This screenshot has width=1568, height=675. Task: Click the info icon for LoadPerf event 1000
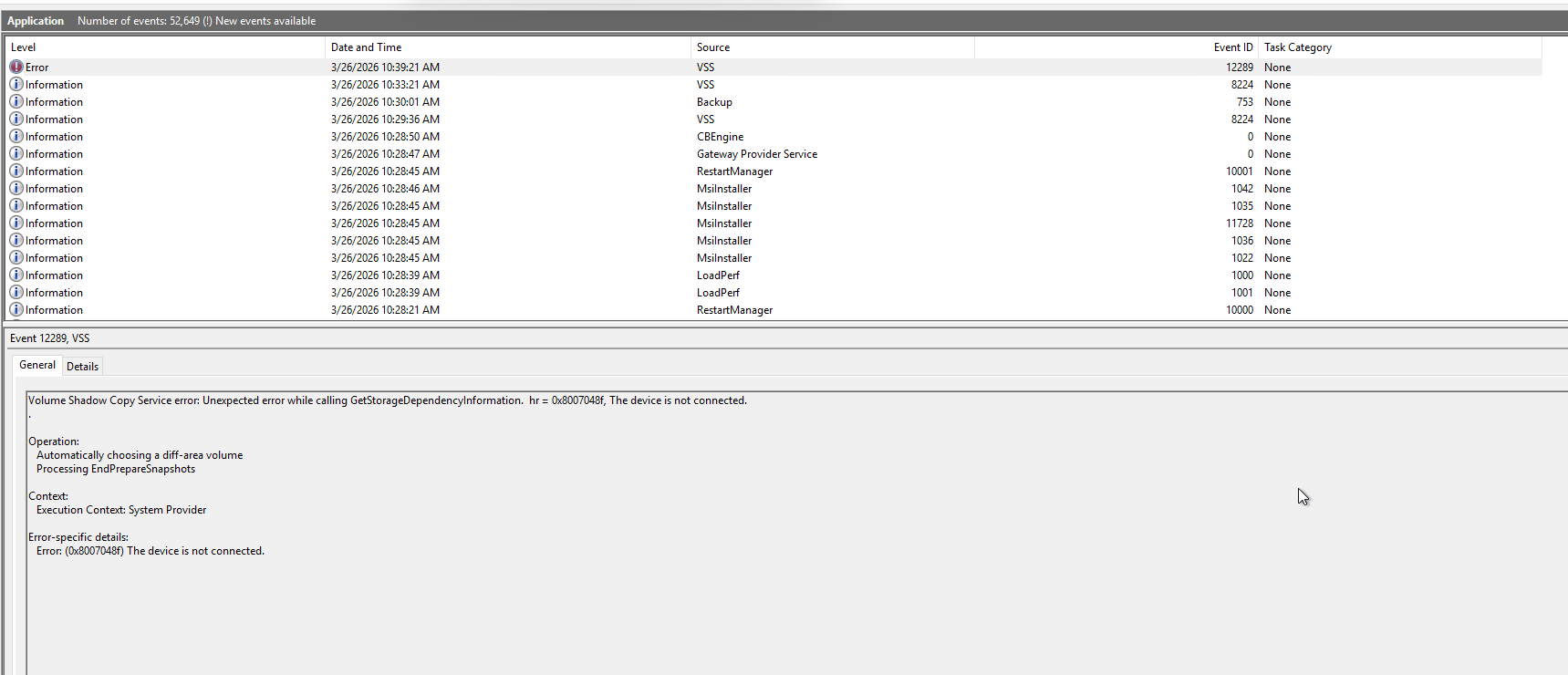tap(16, 275)
